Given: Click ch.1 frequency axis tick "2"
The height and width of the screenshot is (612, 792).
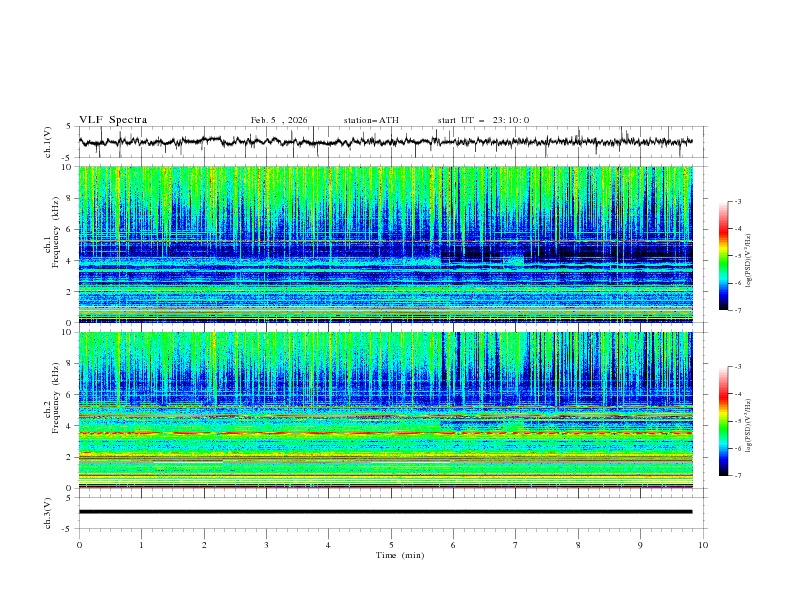Looking at the screenshot, I should (x=71, y=292).
